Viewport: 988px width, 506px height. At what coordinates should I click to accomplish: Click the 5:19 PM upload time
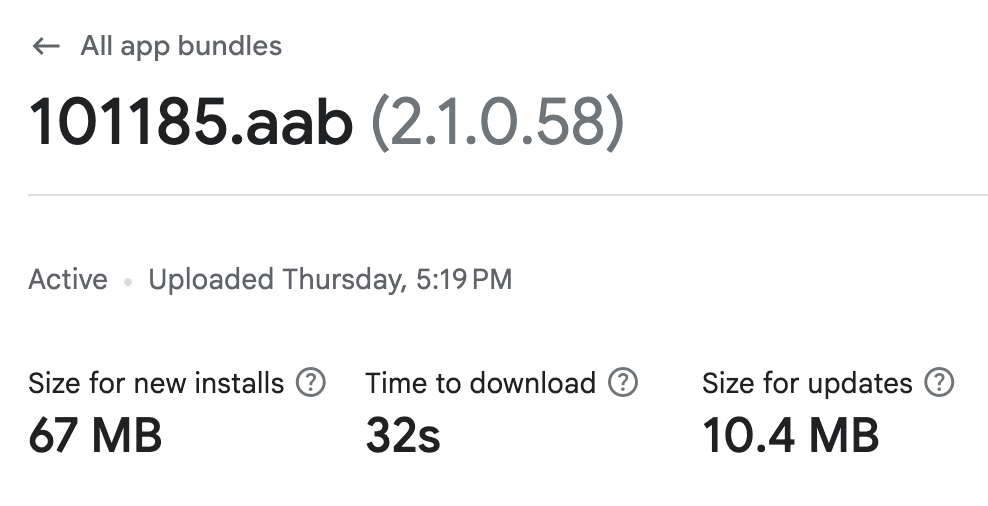(x=464, y=279)
